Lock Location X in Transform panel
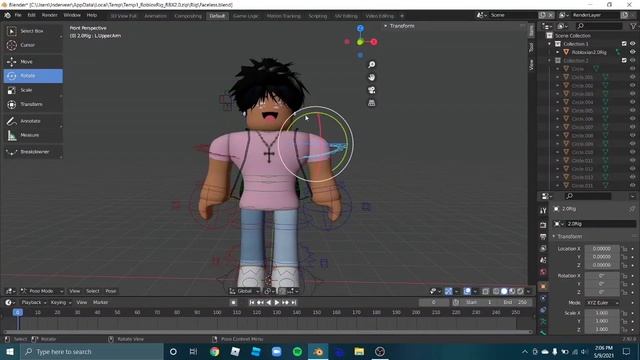The width and height of the screenshot is (640, 360). (x=624, y=249)
